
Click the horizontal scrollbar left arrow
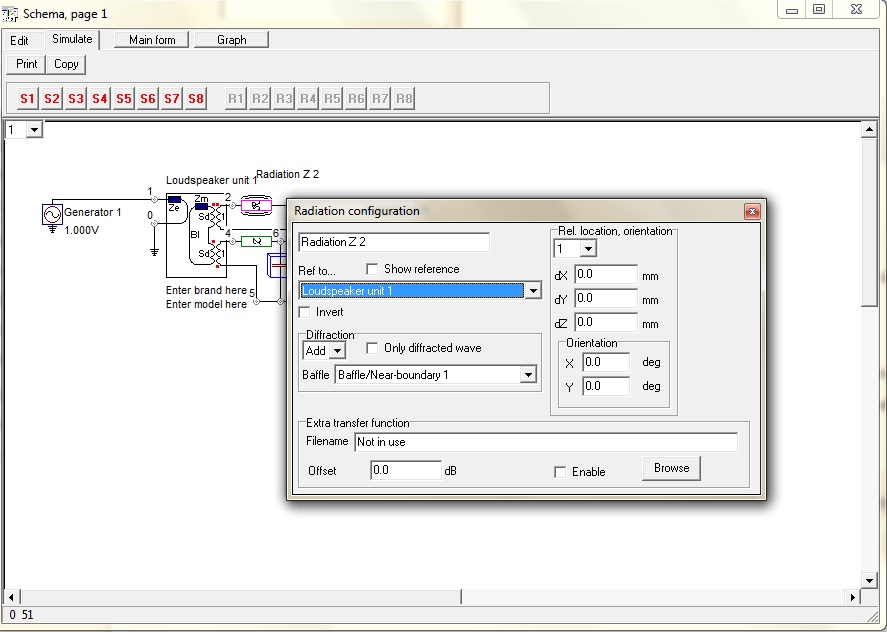pyautogui.click(x=11, y=596)
